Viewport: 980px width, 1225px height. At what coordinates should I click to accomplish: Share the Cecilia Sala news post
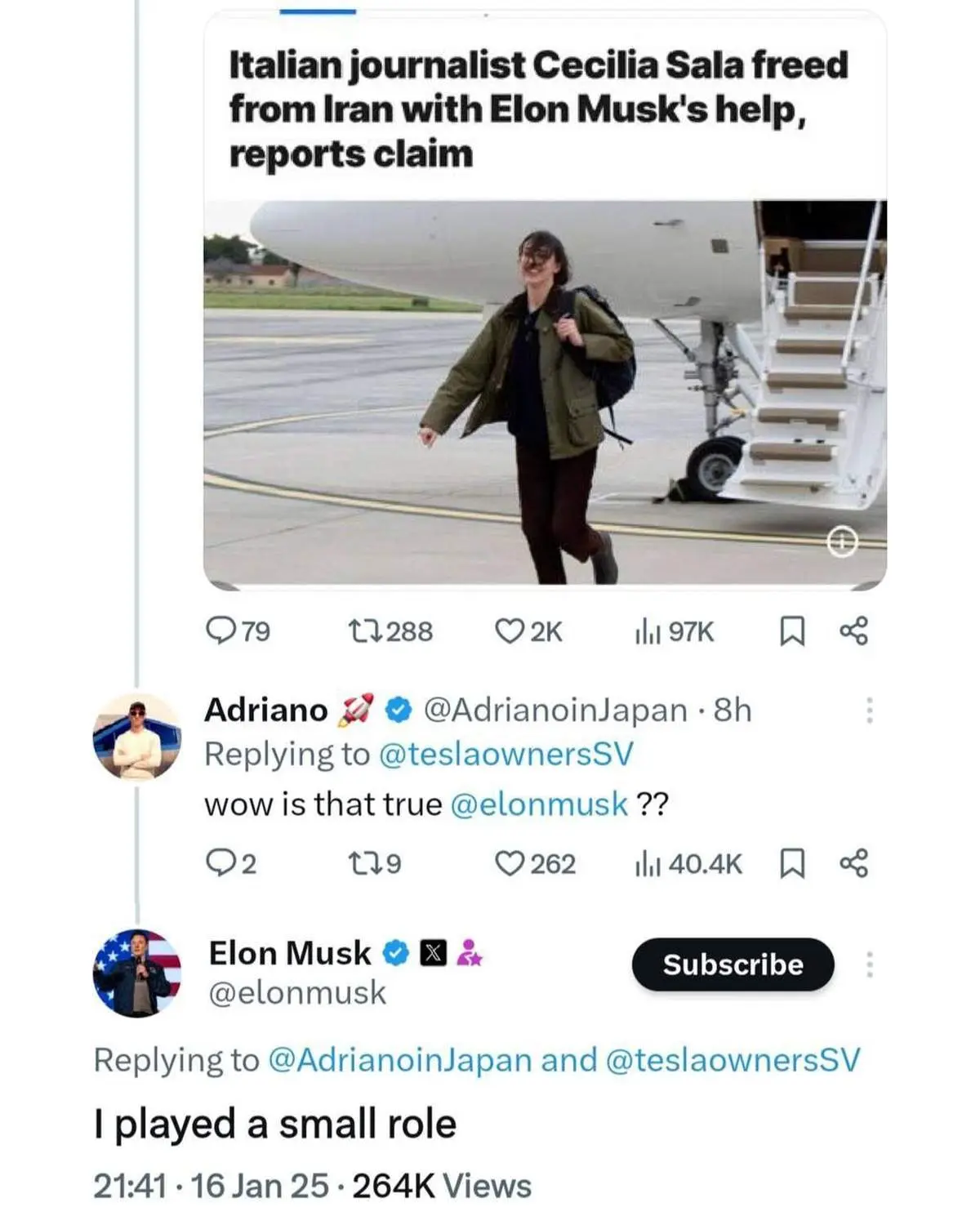[x=853, y=630]
